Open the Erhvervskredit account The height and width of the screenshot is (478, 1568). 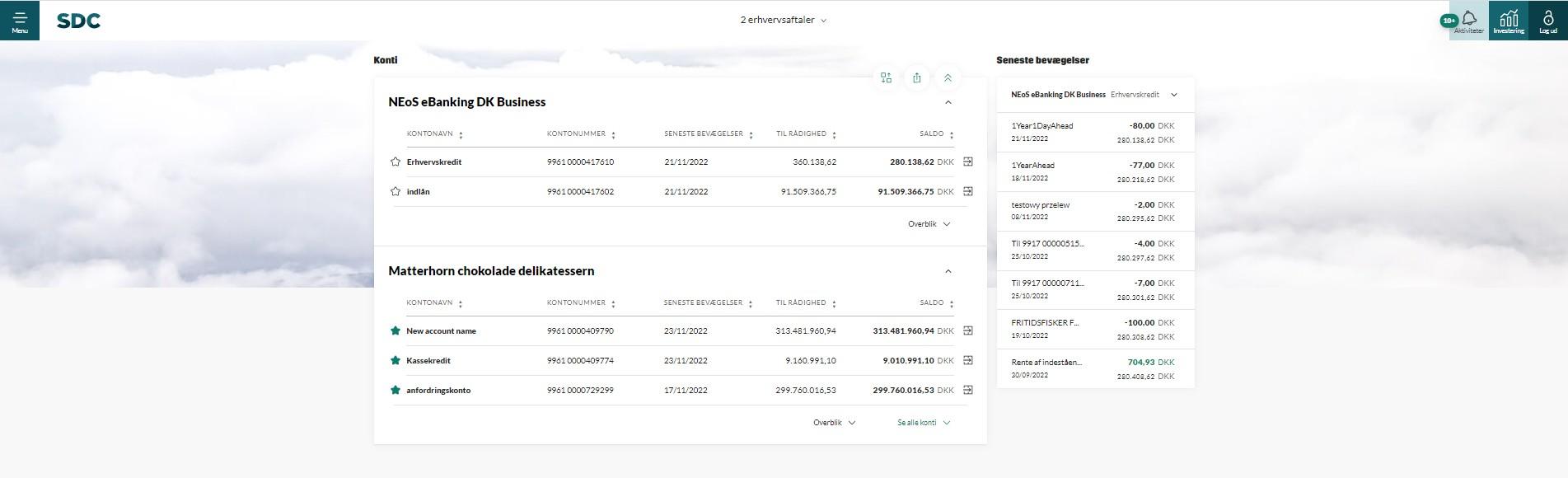click(434, 162)
